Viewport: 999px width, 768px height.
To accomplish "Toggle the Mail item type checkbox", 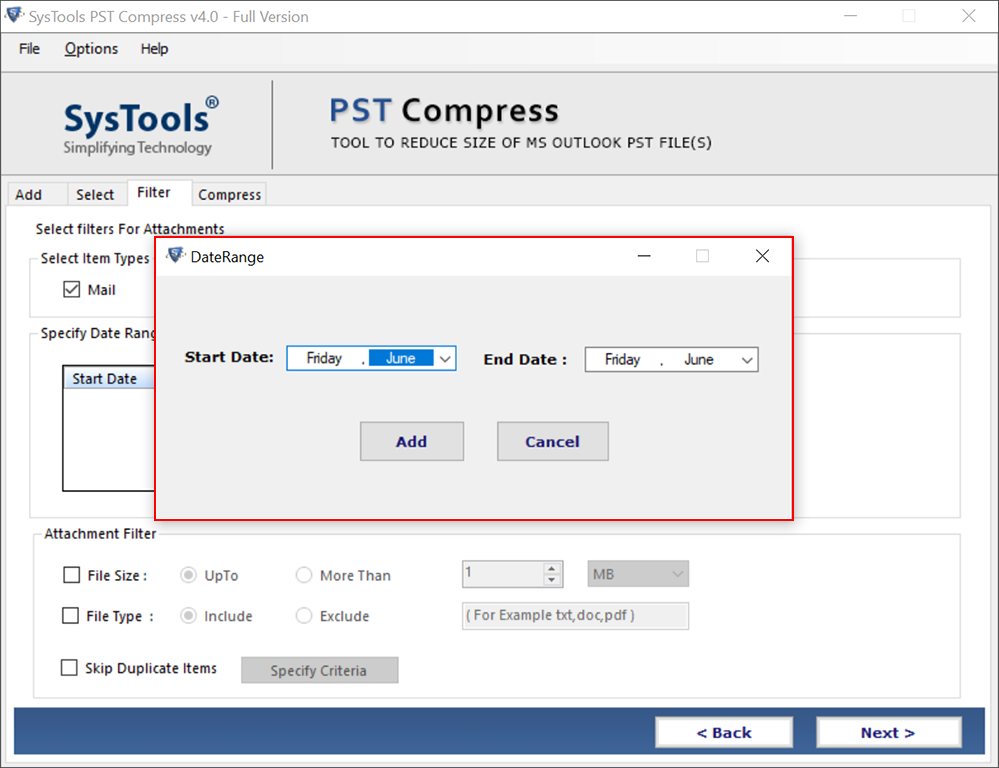I will coord(71,289).
